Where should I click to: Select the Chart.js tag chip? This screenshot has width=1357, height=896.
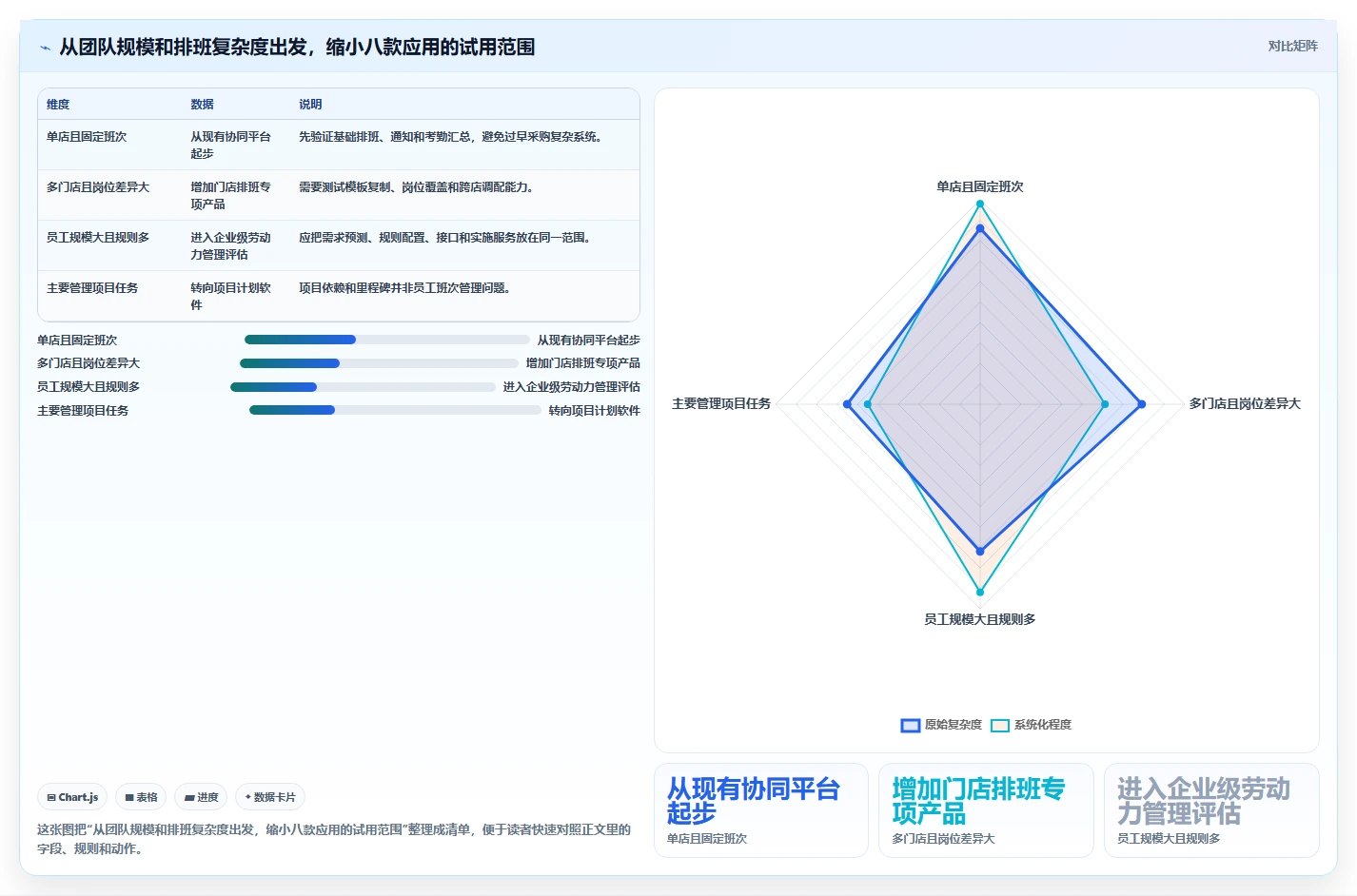[x=72, y=797]
